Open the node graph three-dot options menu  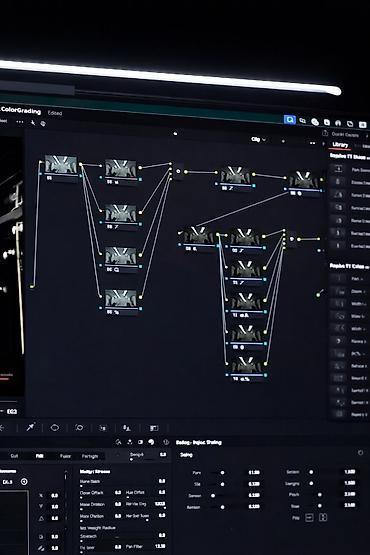coord(312,143)
